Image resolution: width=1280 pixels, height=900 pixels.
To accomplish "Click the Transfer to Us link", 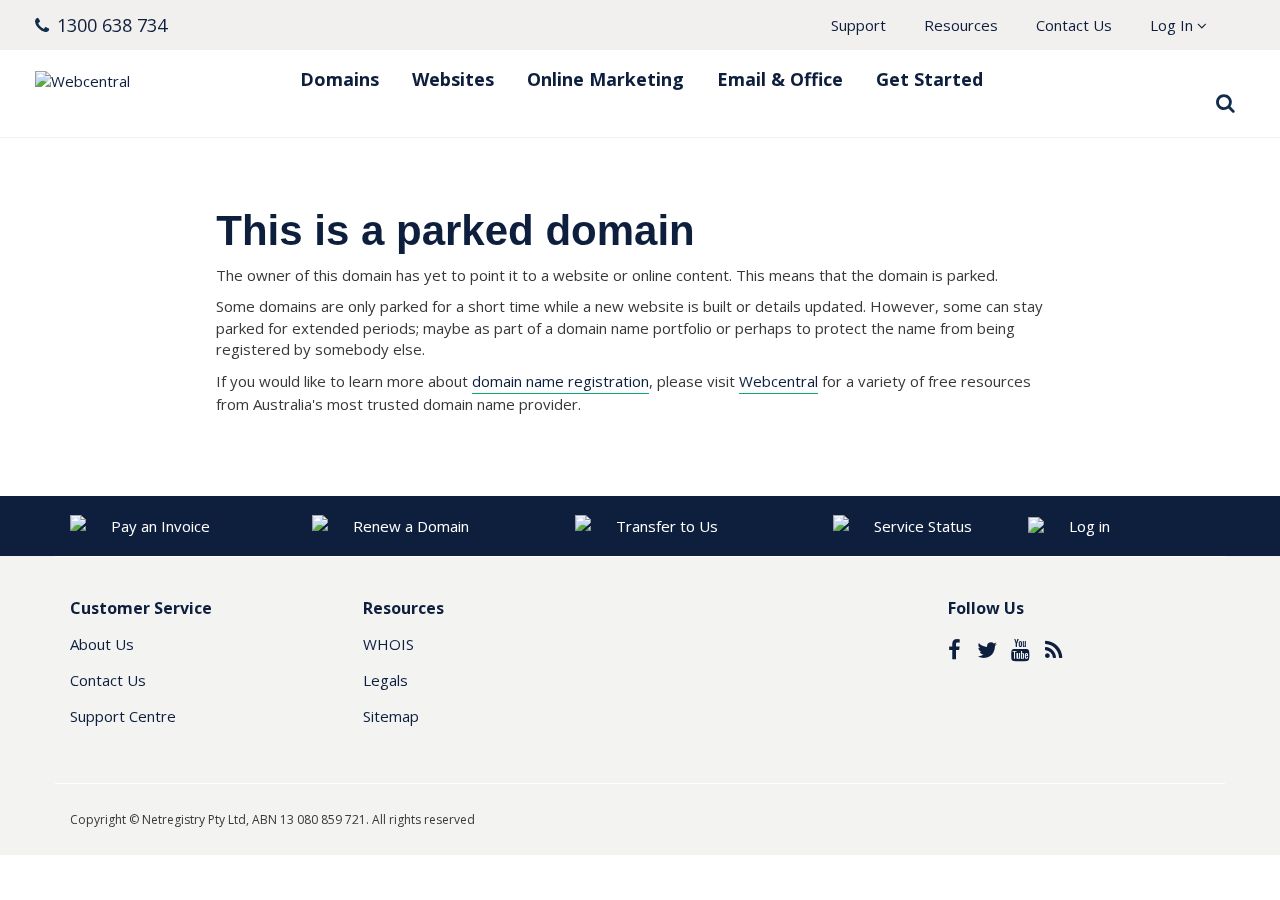I will click(667, 526).
